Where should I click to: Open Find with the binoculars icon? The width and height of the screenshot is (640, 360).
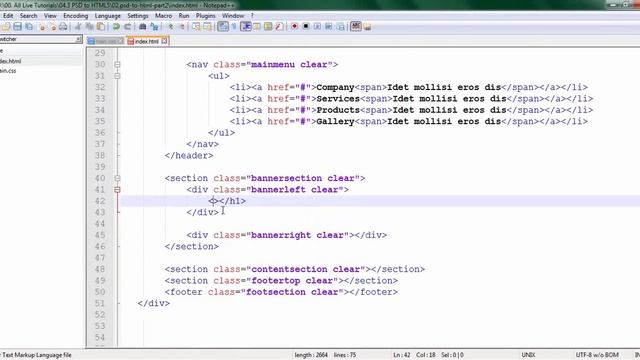142,27
